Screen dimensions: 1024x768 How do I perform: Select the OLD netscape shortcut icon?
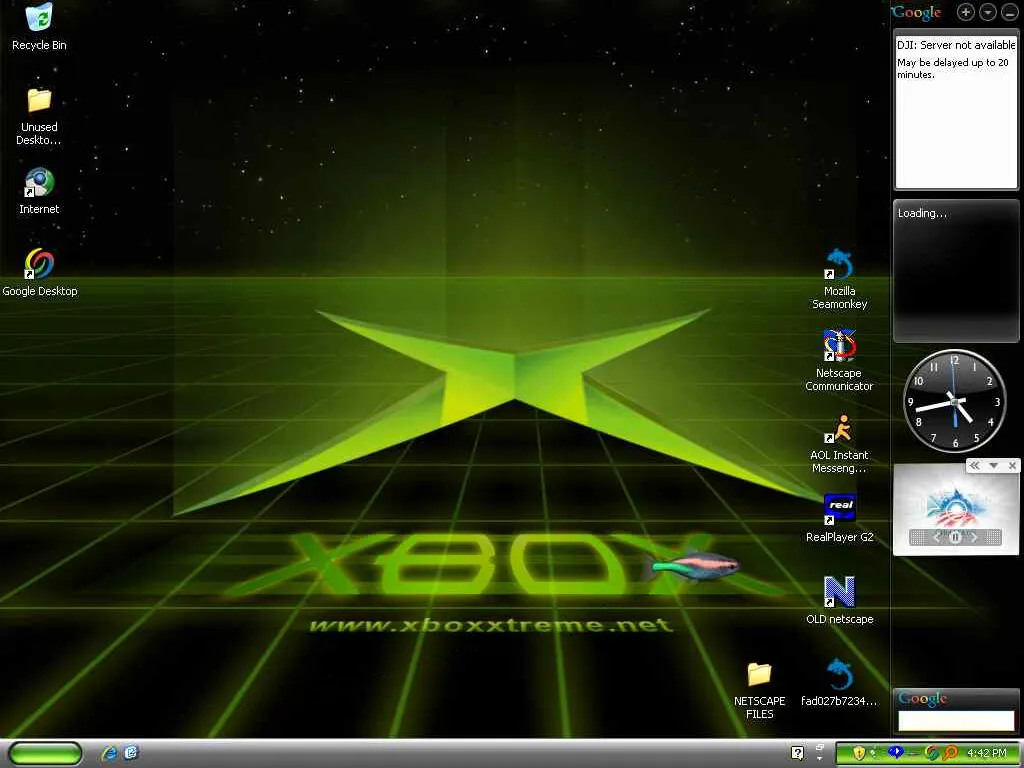click(839, 592)
